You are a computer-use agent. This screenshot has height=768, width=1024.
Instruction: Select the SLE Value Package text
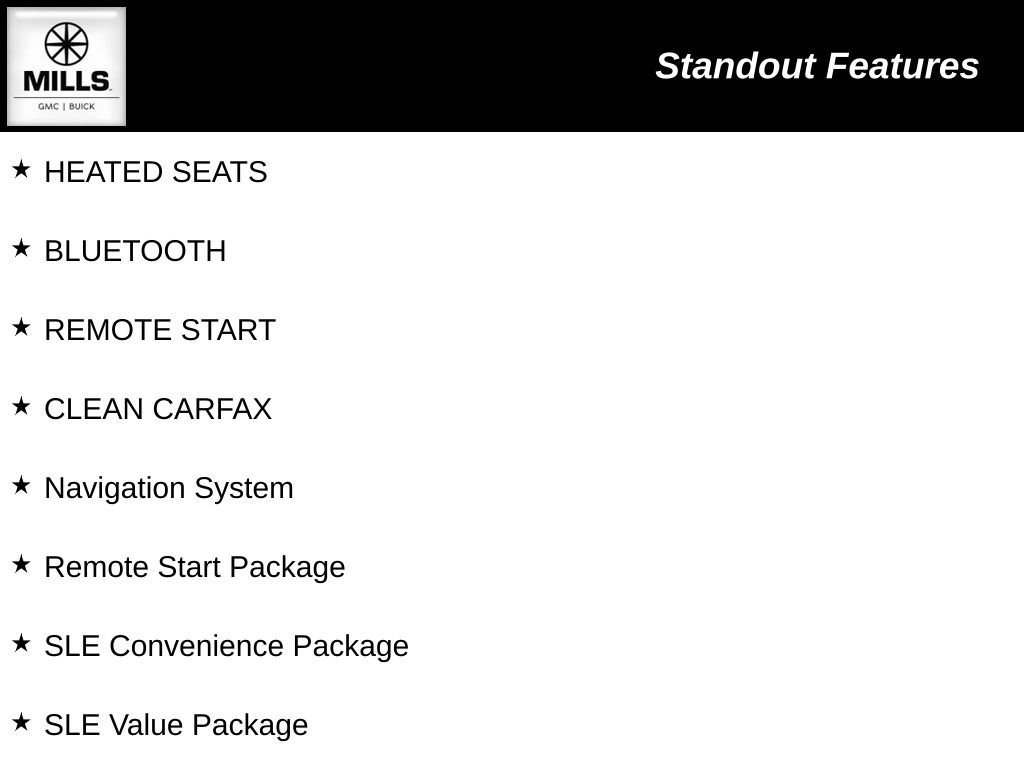pos(176,725)
